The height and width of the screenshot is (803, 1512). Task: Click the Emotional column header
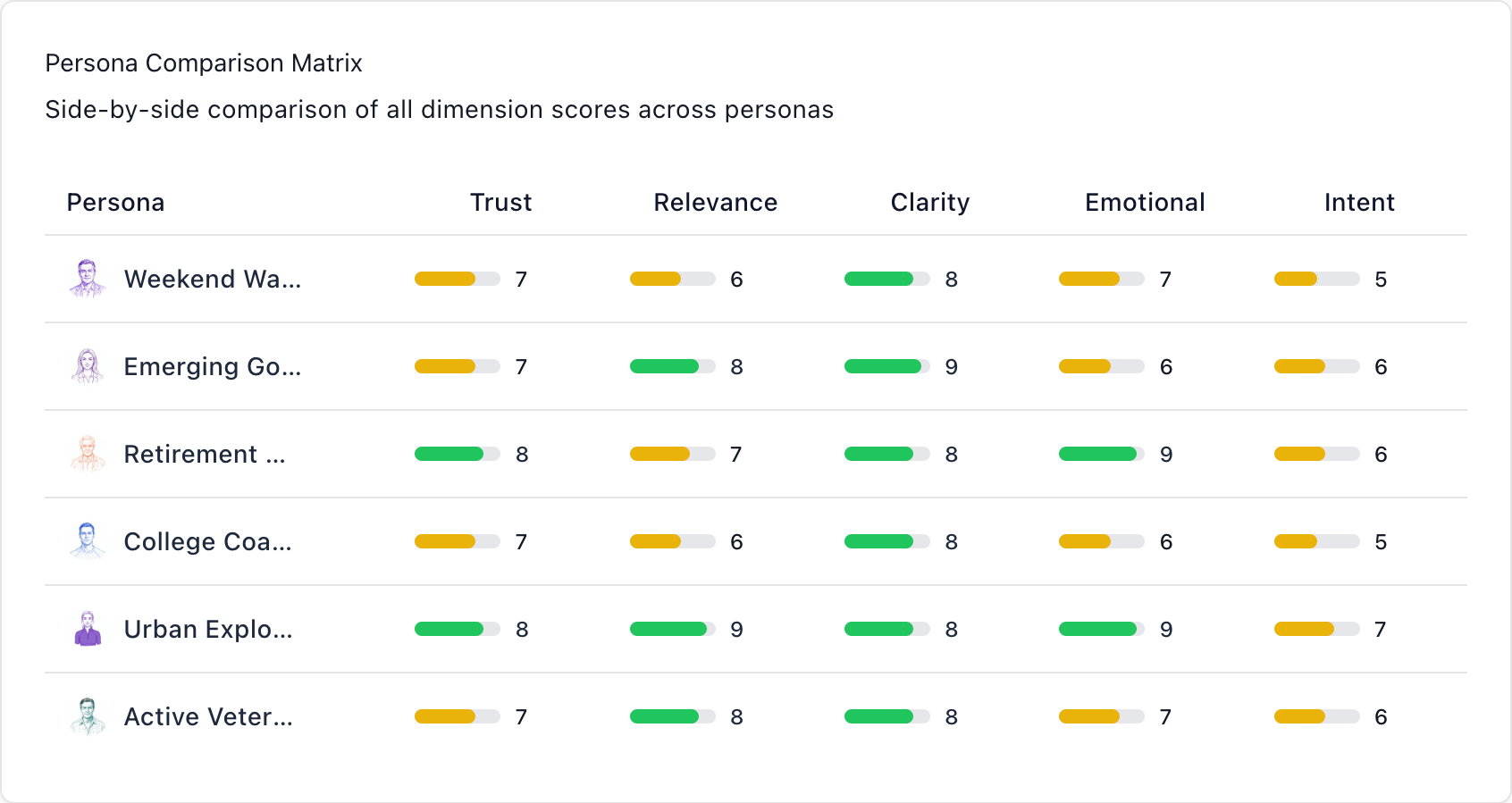pos(1145,203)
